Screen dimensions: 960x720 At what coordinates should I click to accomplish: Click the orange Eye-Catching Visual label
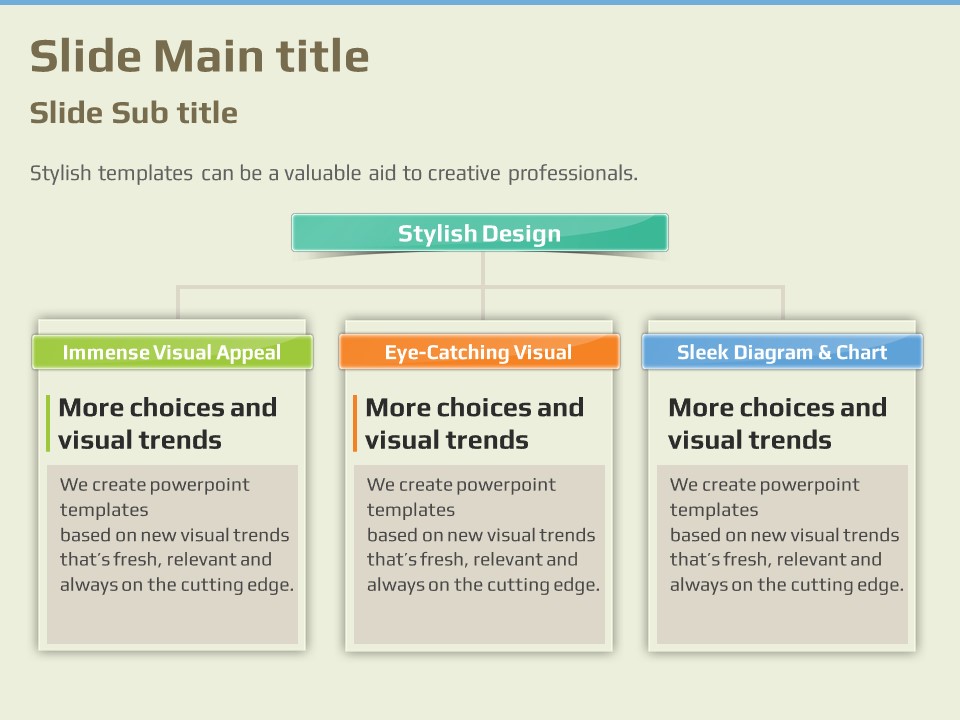click(478, 352)
